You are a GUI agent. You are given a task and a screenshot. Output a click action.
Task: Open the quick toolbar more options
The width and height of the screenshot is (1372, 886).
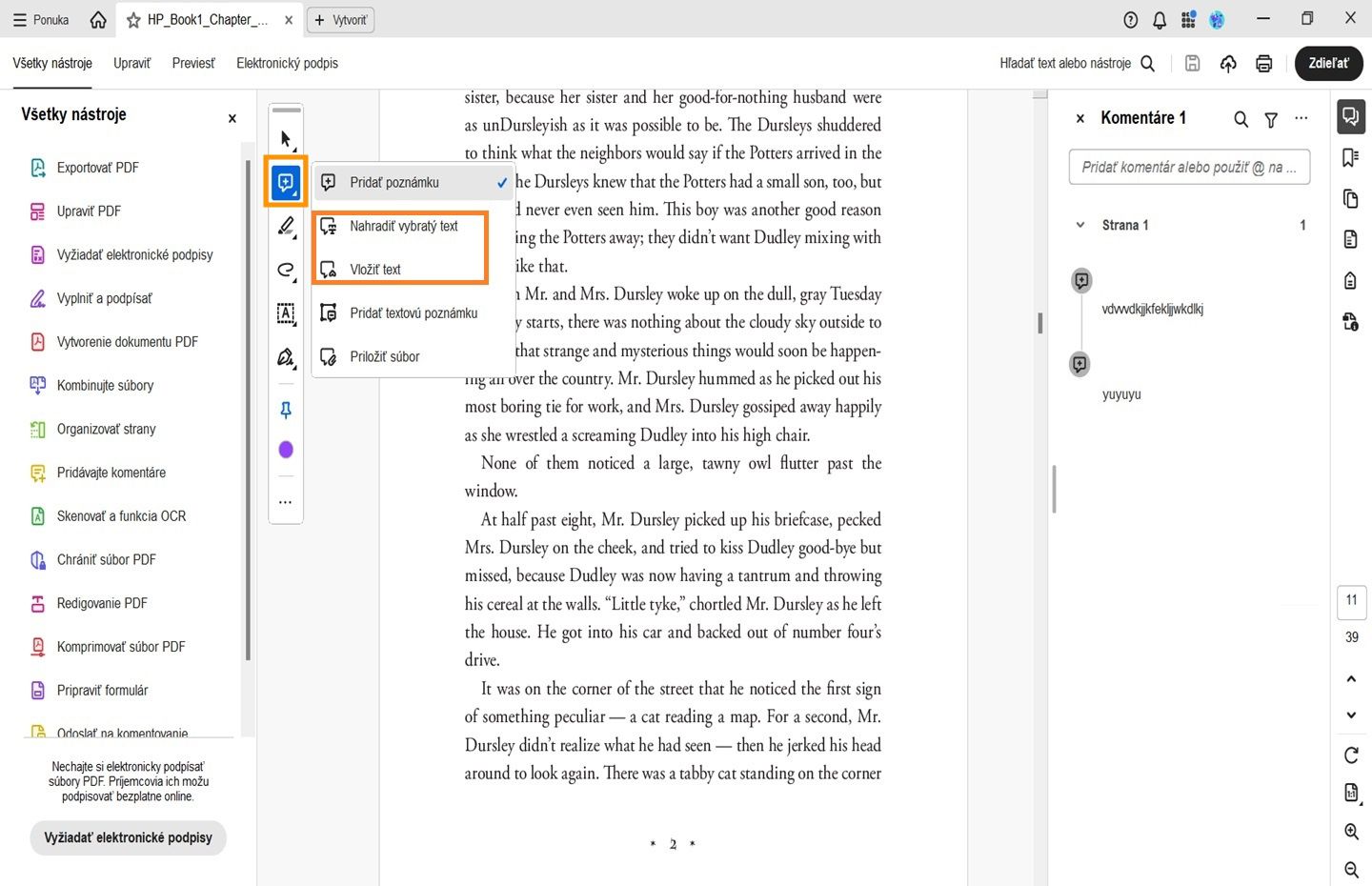286,502
